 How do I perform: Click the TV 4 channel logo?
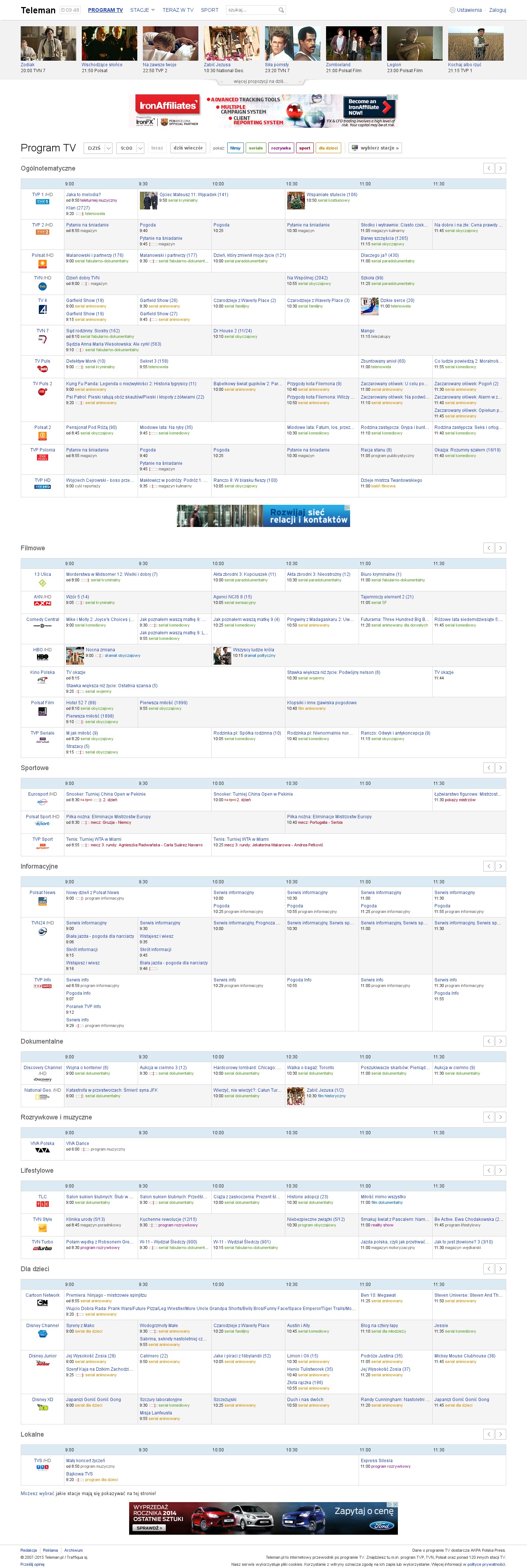click(x=43, y=309)
